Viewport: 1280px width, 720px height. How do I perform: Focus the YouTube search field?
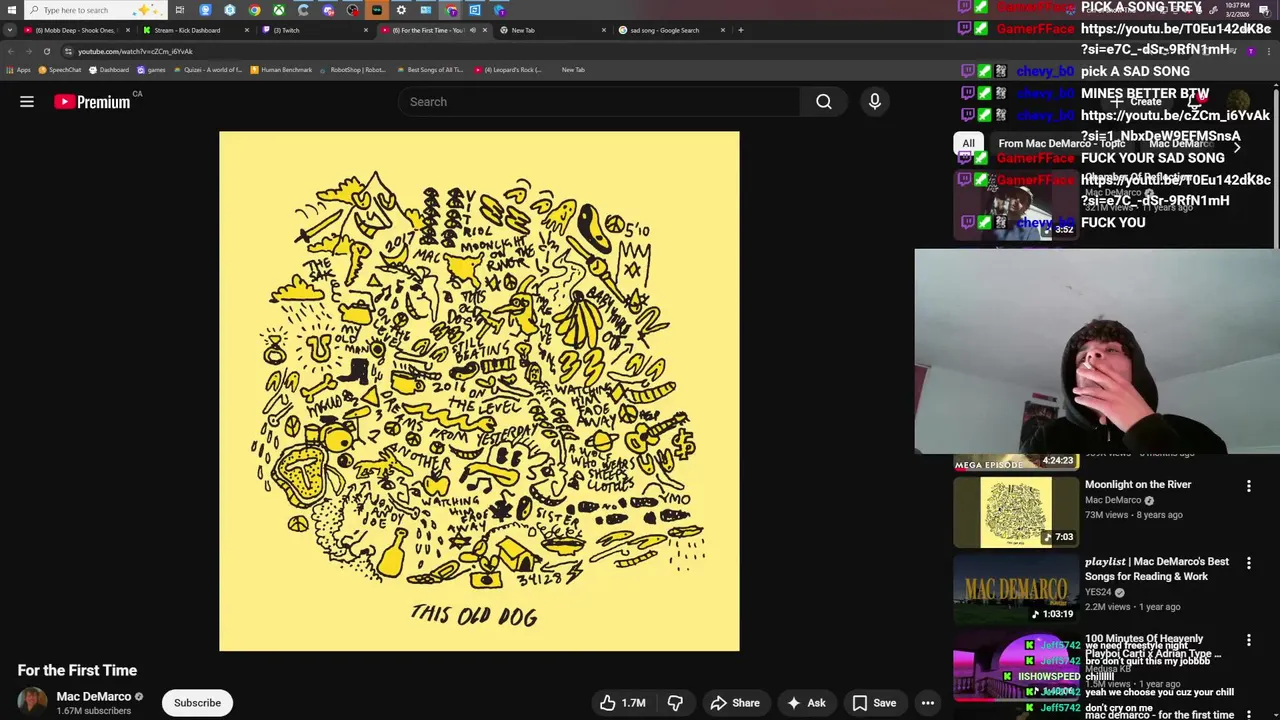click(598, 101)
